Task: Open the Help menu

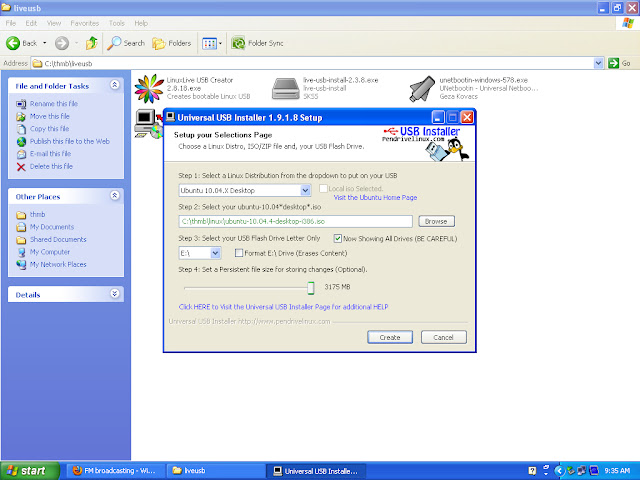Action: [x=141, y=23]
